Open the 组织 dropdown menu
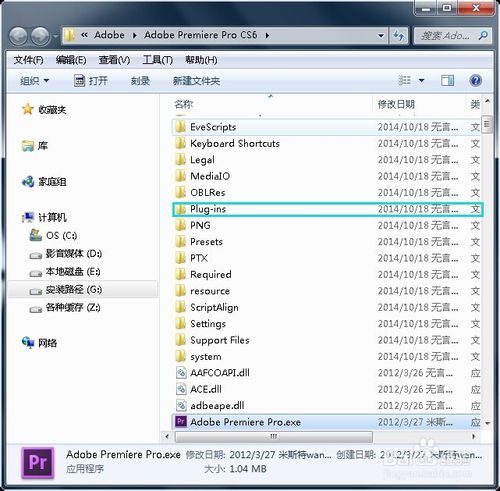This screenshot has width=500, height=491. [x=34, y=81]
